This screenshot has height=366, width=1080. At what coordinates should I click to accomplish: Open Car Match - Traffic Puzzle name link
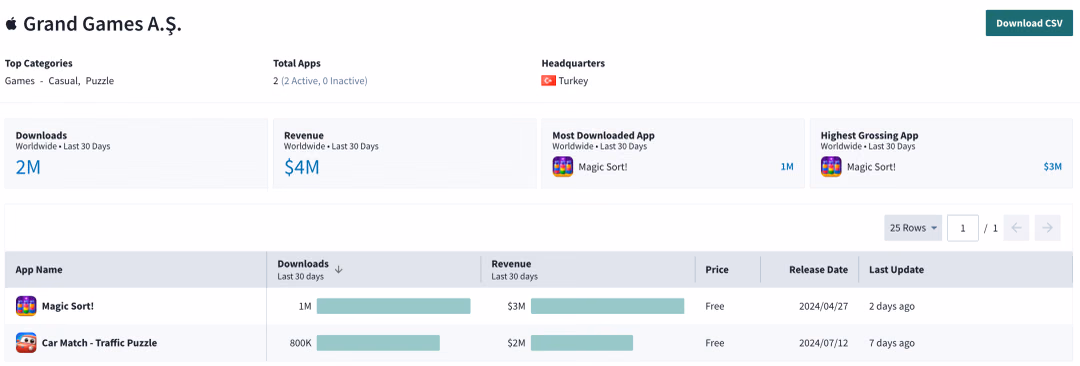[x=99, y=343]
